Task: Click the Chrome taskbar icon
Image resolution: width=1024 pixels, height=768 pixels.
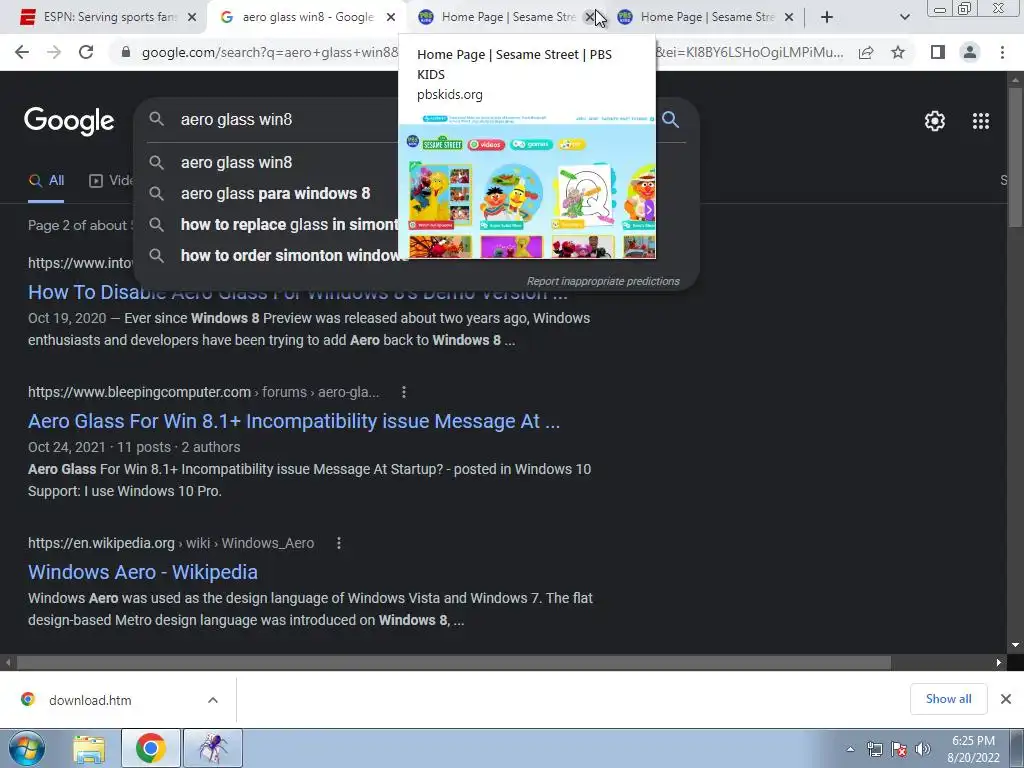Action: (150, 749)
